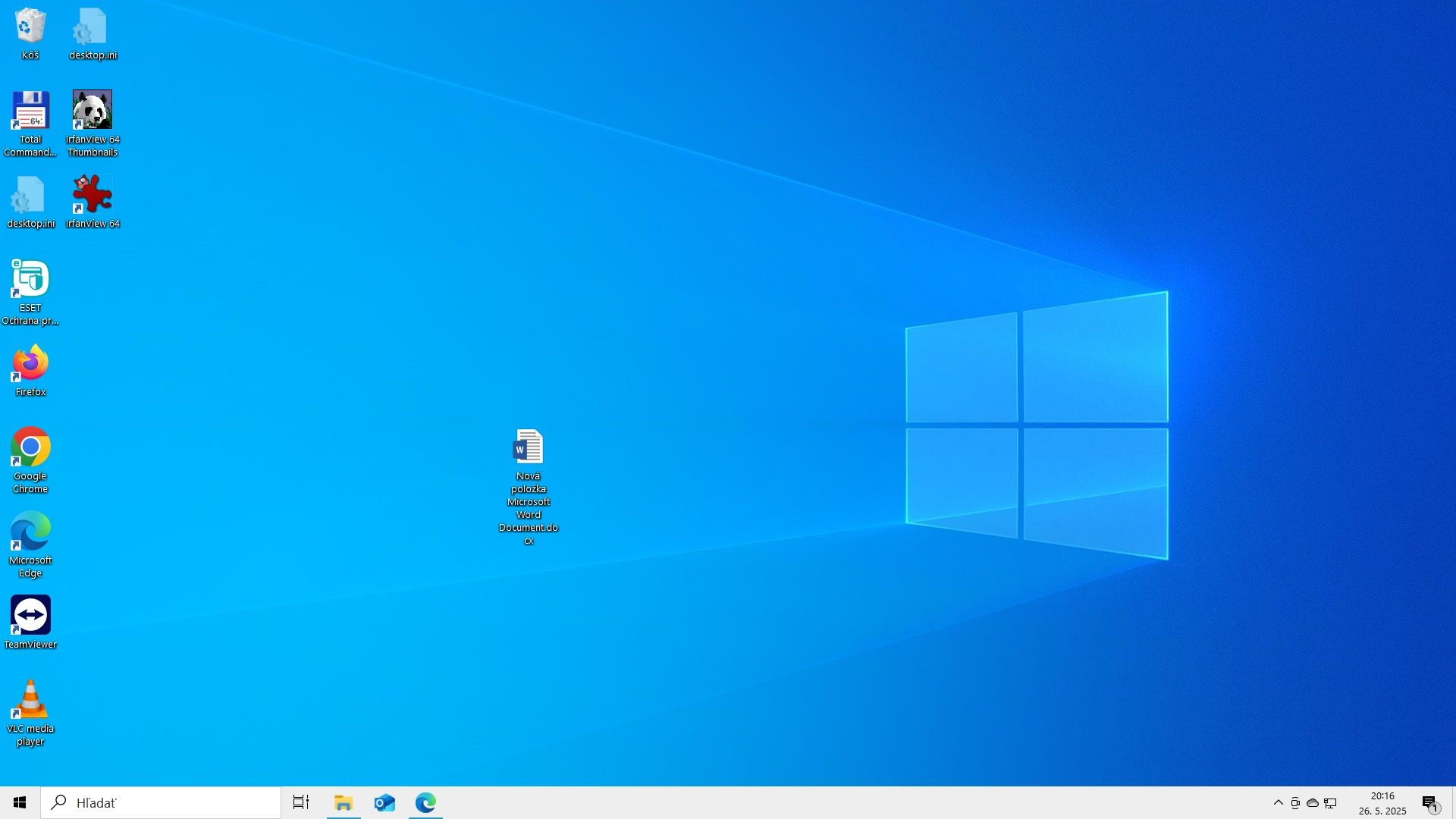1456x819 pixels.
Task: Open File Explorer from the taskbar
Action: pyautogui.click(x=344, y=802)
